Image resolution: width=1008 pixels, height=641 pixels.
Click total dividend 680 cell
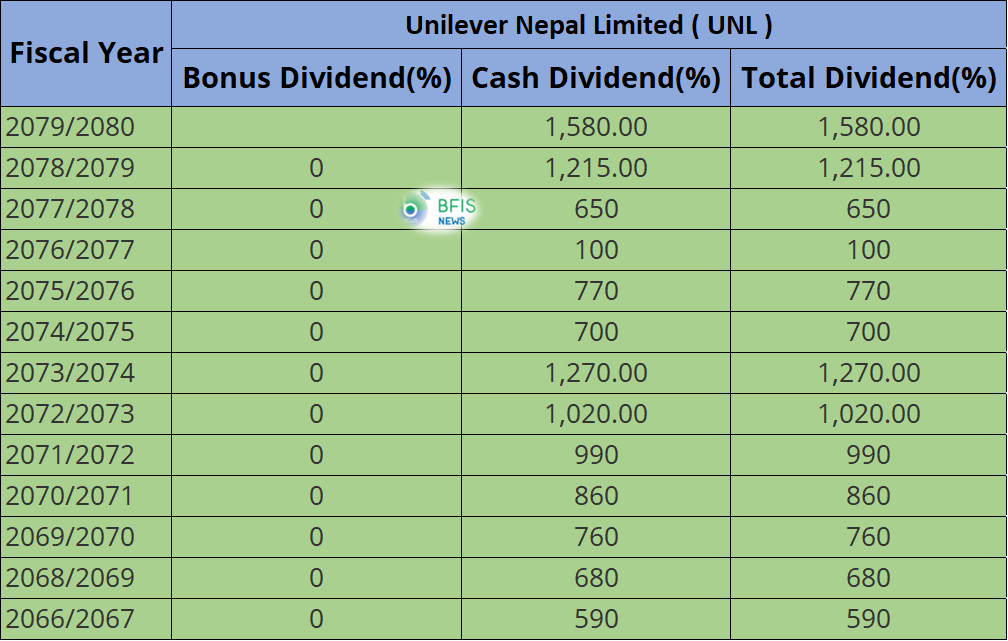click(868, 578)
